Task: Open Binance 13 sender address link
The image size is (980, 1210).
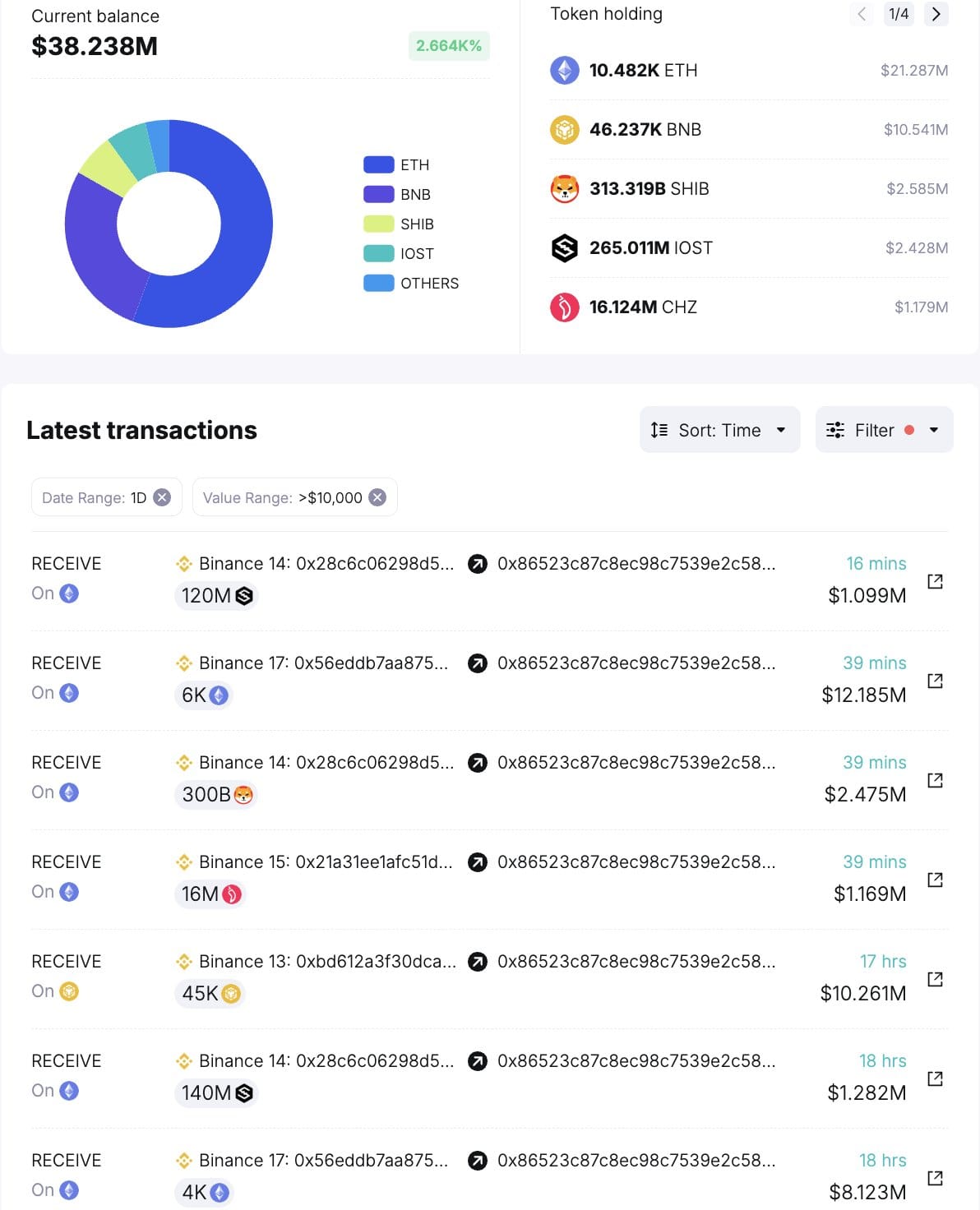Action: (326, 962)
